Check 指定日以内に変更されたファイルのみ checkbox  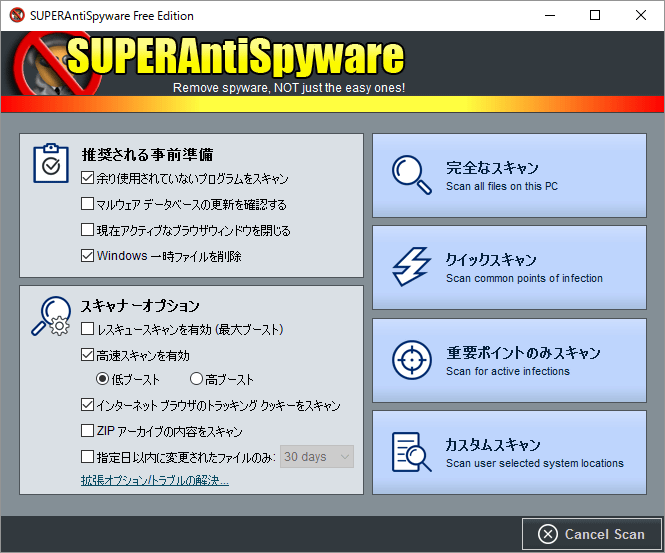tap(87, 457)
